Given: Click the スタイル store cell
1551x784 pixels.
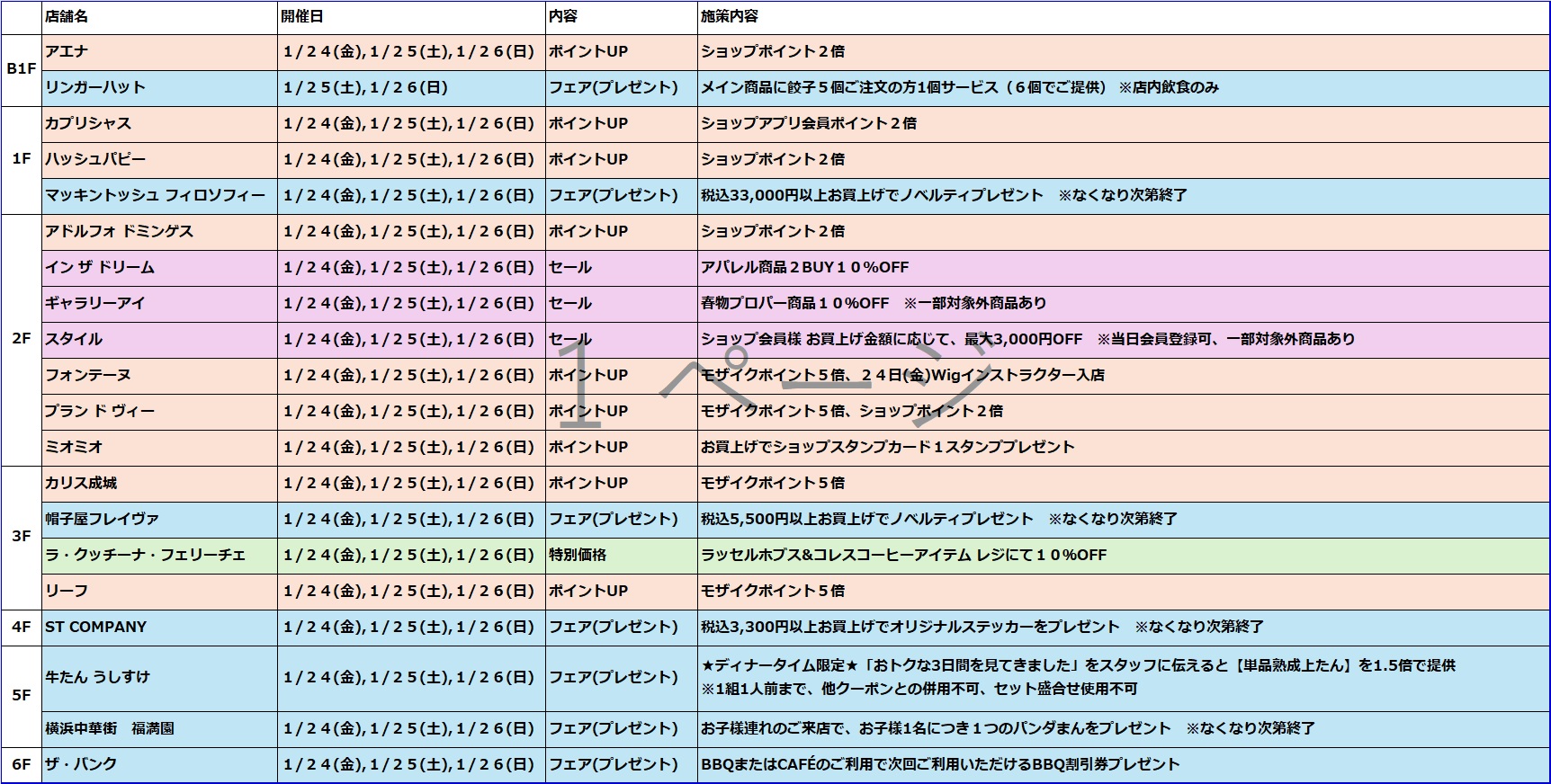Looking at the screenshot, I should tap(159, 340).
